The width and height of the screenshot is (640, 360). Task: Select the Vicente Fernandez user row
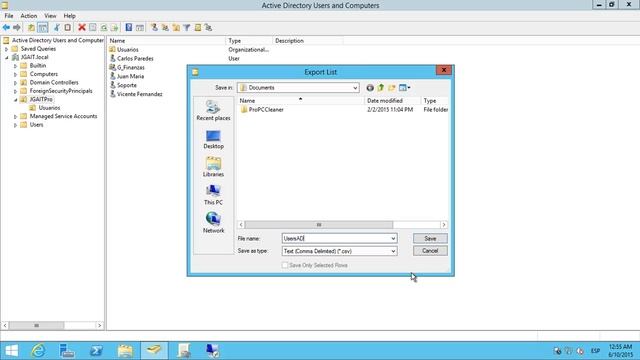[136, 94]
